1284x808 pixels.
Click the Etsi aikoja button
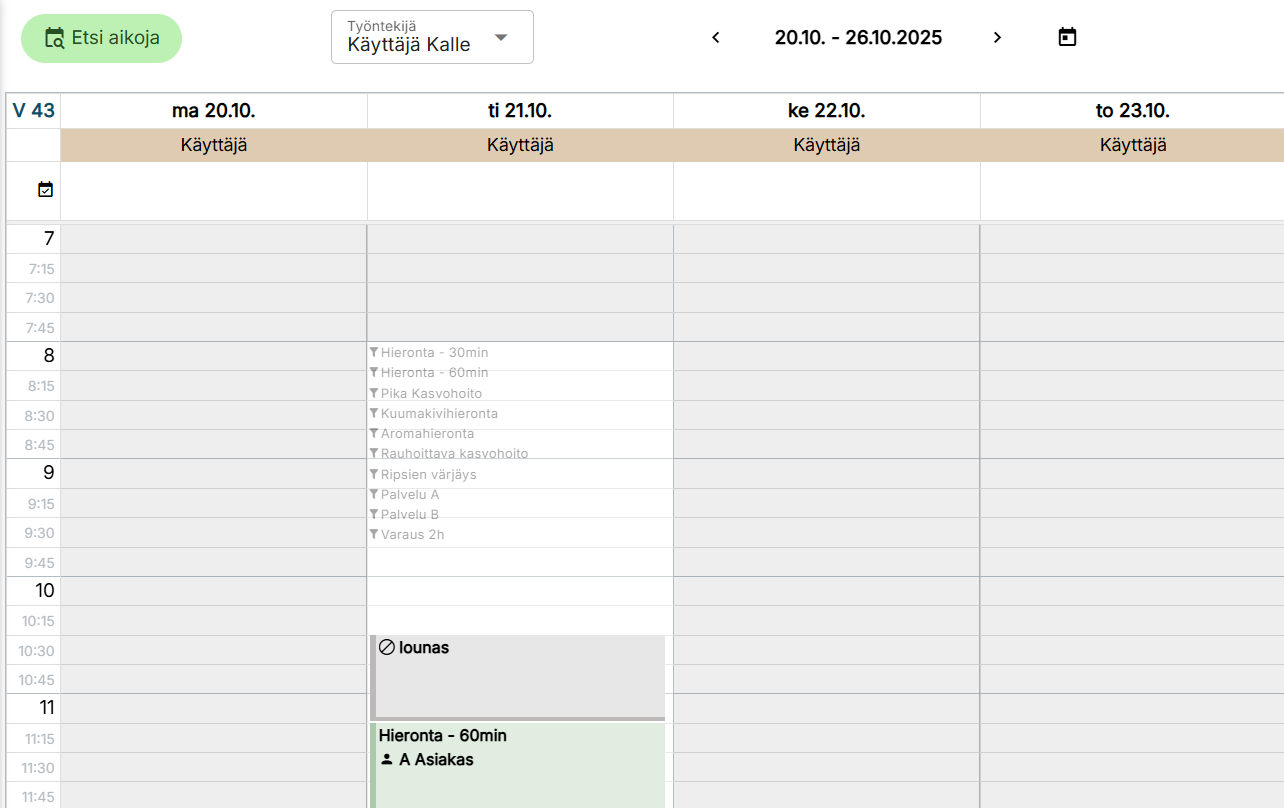(101, 38)
